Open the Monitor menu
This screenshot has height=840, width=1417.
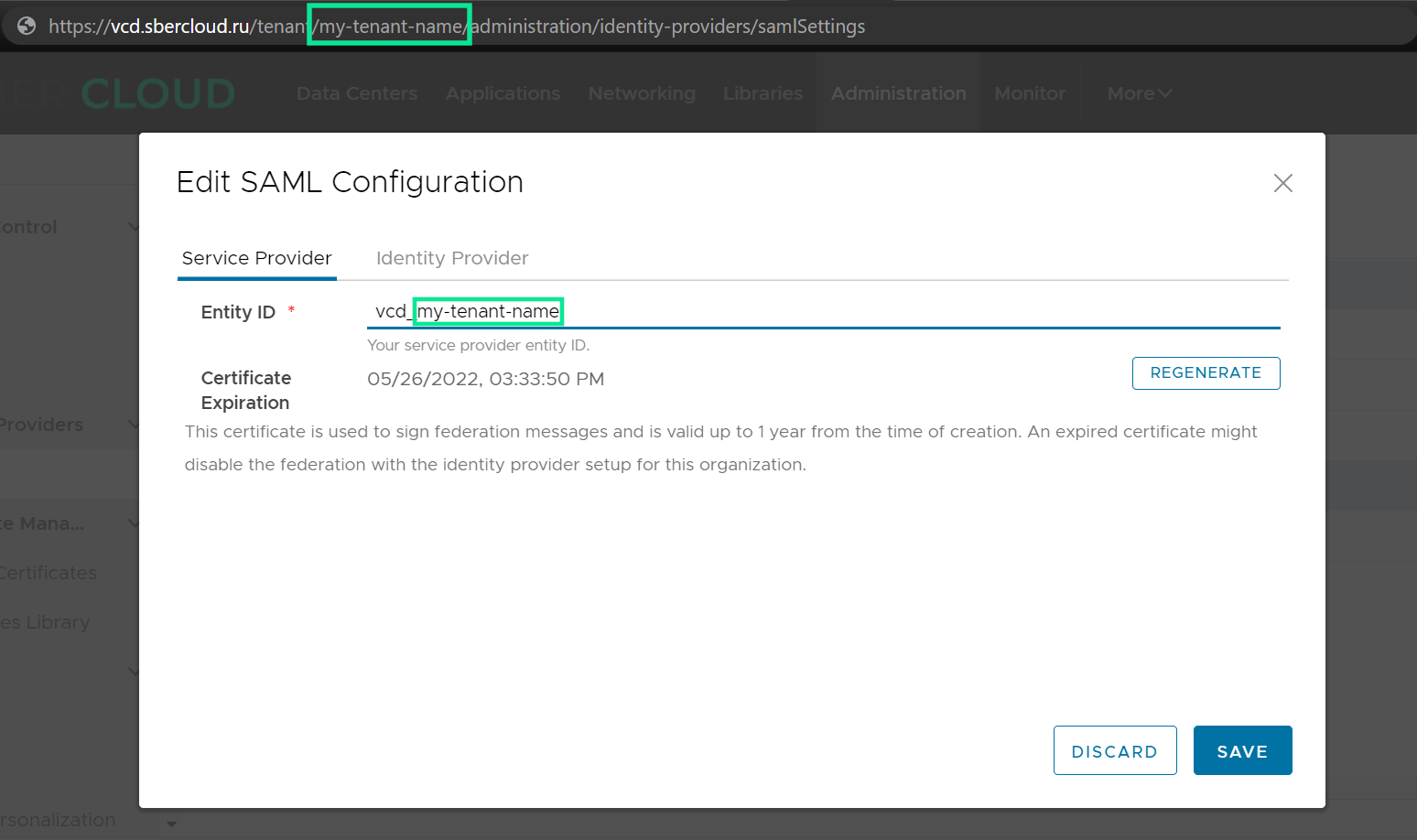pyautogui.click(x=1030, y=93)
